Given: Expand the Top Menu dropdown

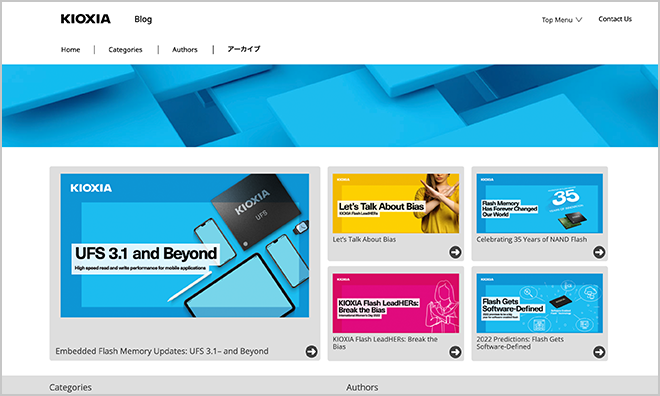Looking at the screenshot, I should pyautogui.click(x=562, y=20).
